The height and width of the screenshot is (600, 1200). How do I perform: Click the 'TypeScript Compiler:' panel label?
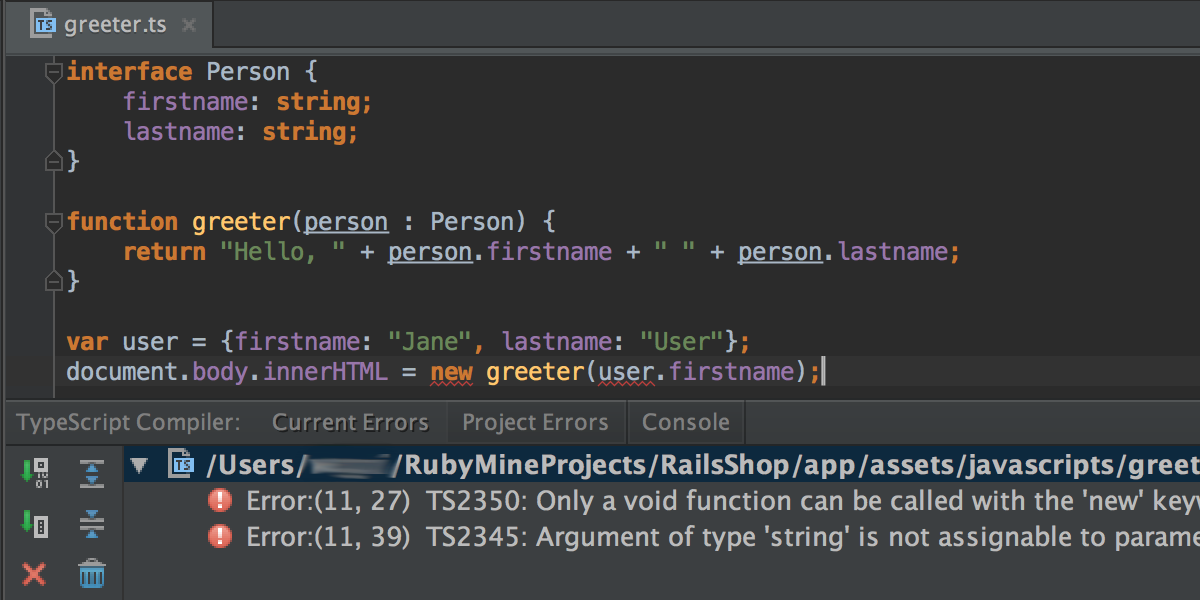[x=128, y=422]
